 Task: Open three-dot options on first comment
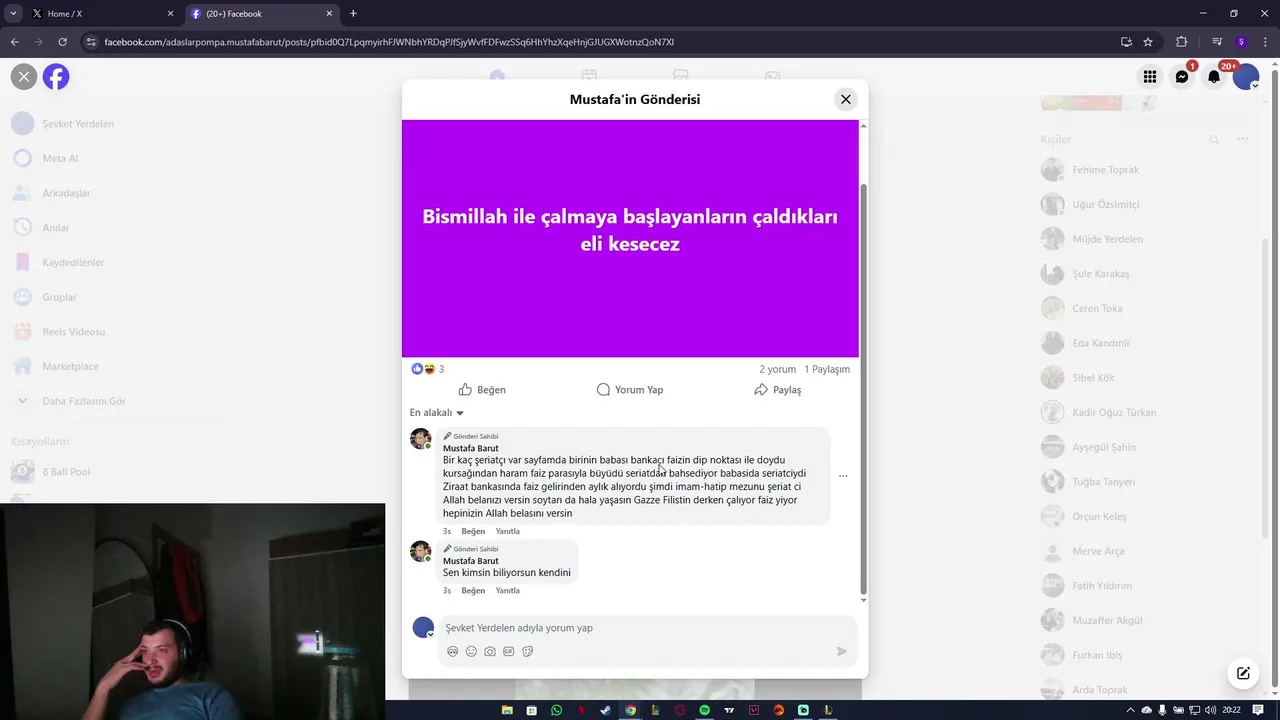843,476
